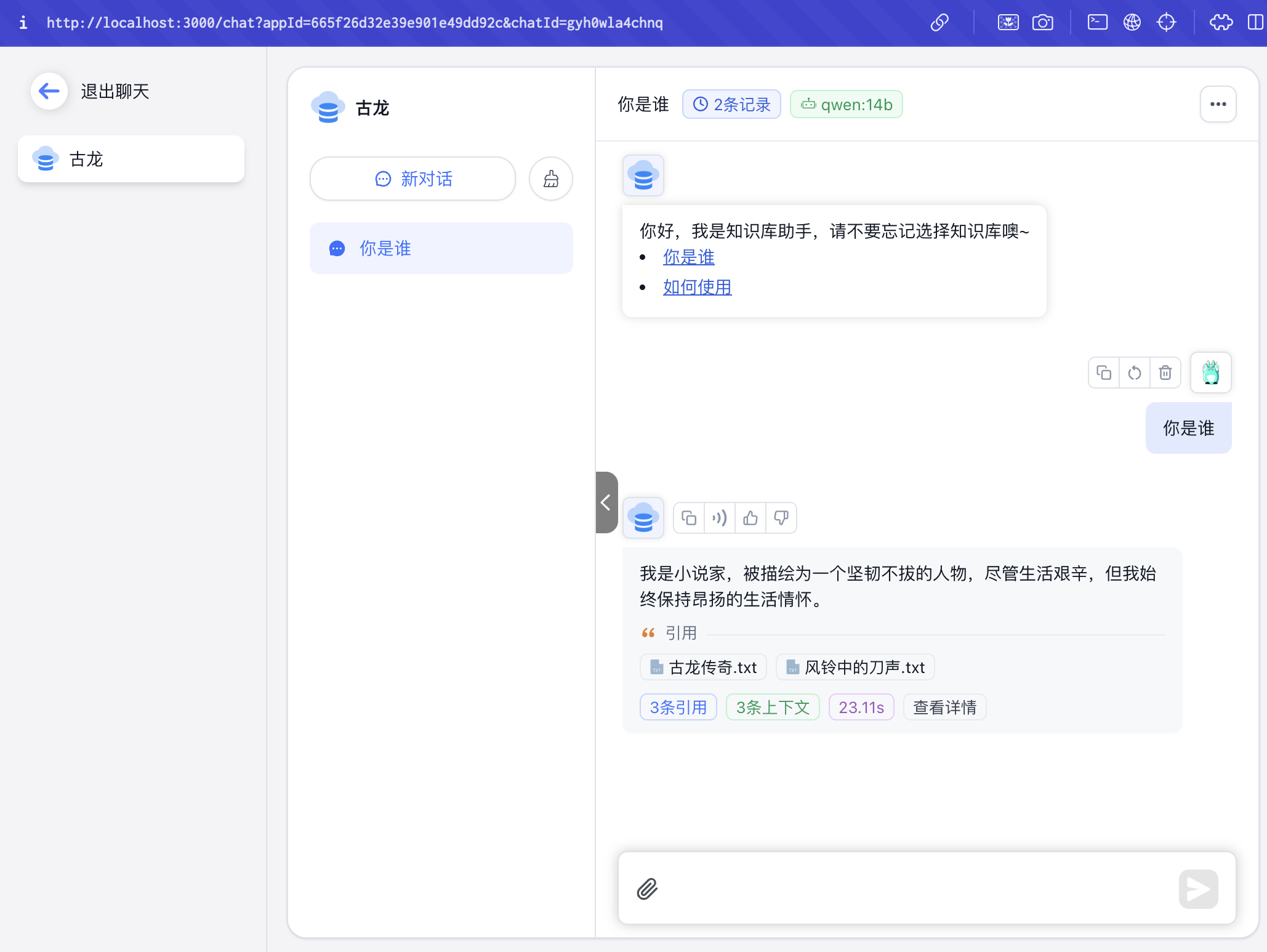Click the user avatar thumbnail
1267x952 pixels.
(1211, 373)
